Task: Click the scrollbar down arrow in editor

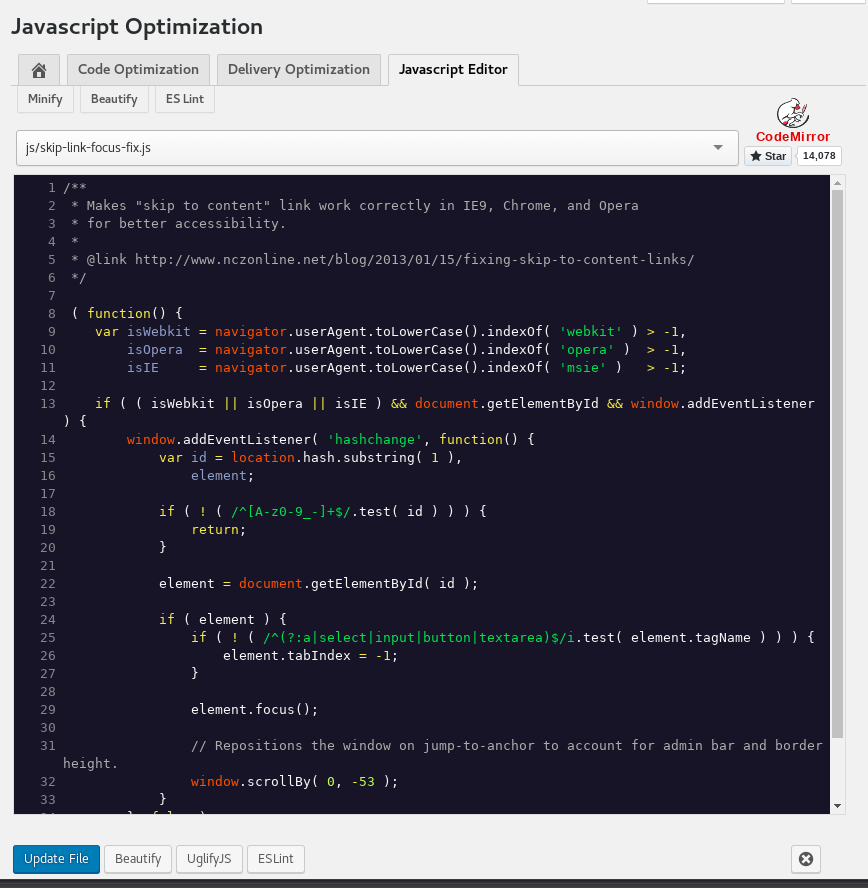Action: coord(838,806)
